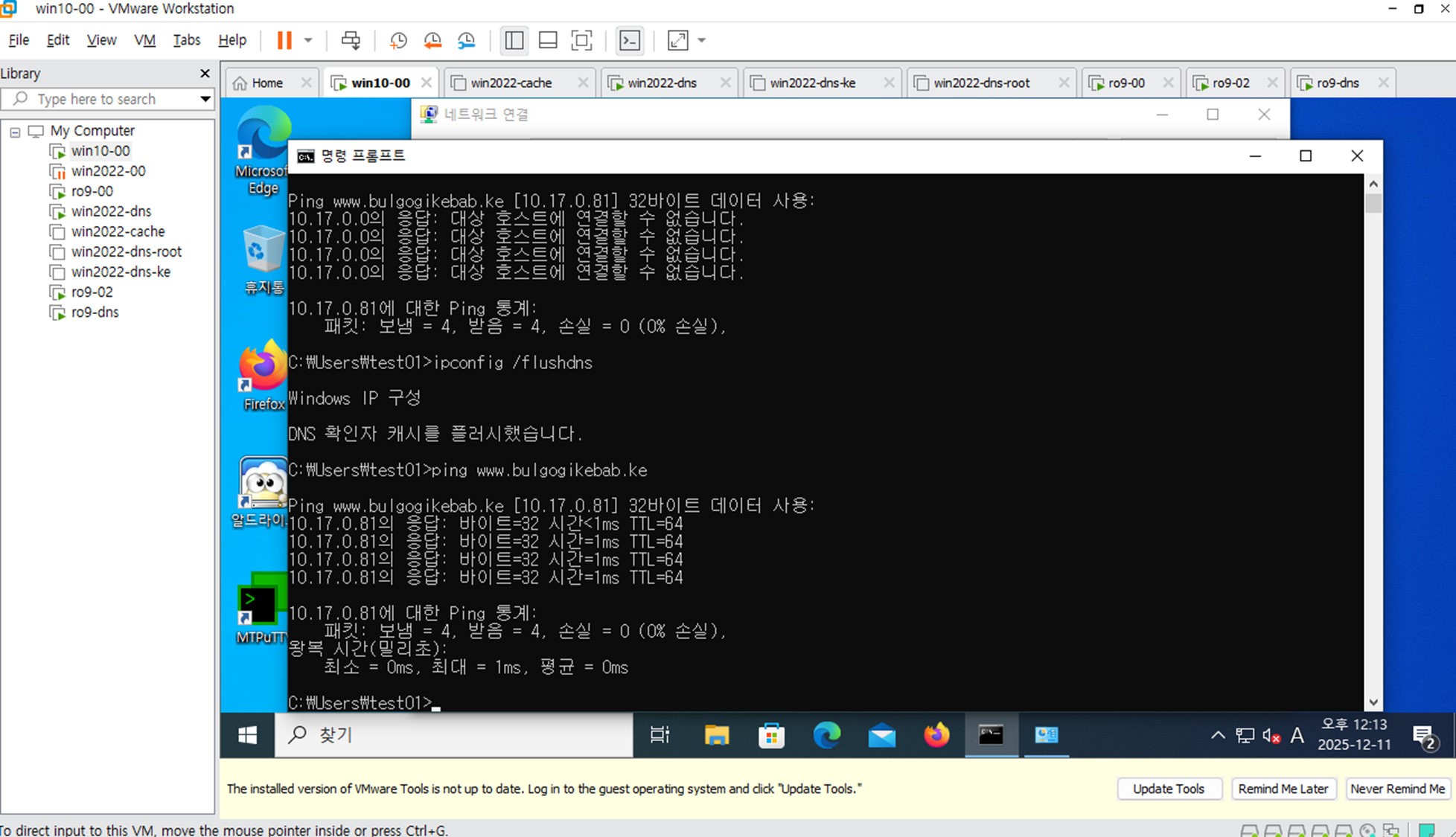Viewport: 1456px width, 837px height.
Task: Switch to the win2022-dns tab
Action: pyautogui.click(x=661, y=83)
